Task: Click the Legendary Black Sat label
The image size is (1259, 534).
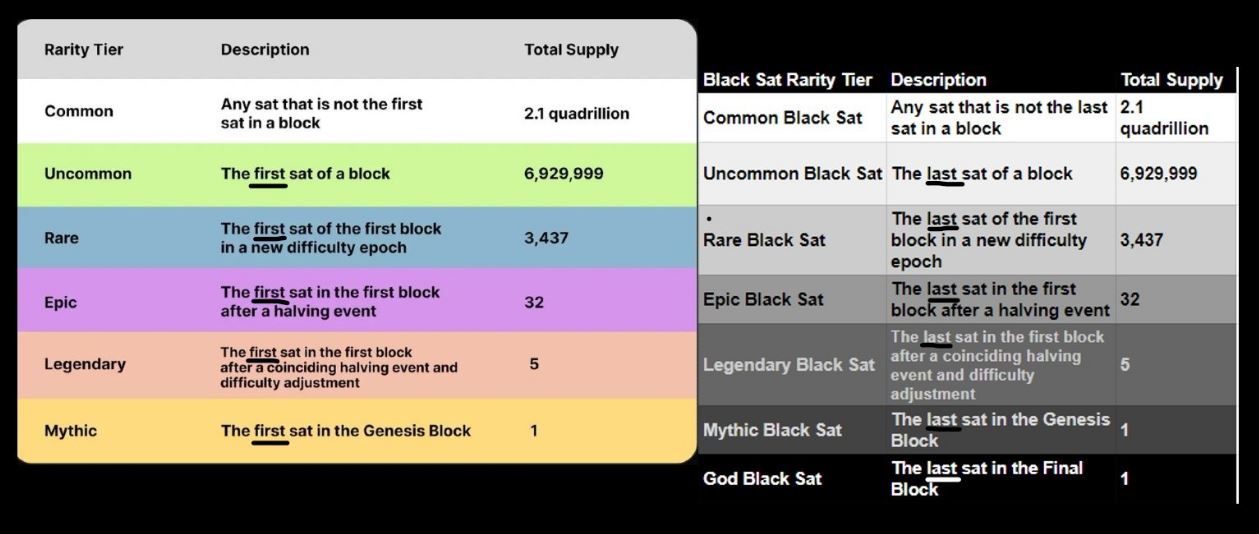Action: (788, 365)
